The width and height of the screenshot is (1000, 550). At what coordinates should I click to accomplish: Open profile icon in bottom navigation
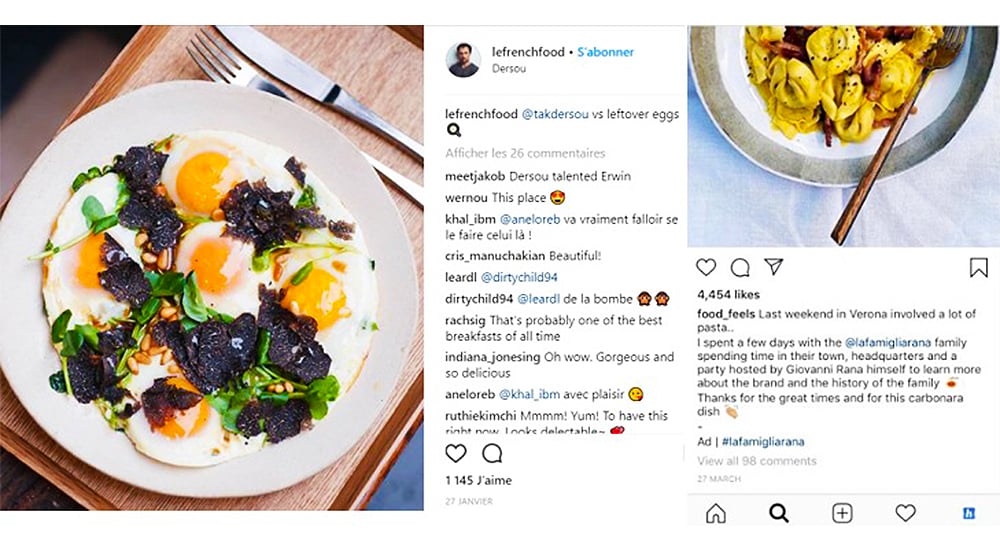[x=968, y=513]
